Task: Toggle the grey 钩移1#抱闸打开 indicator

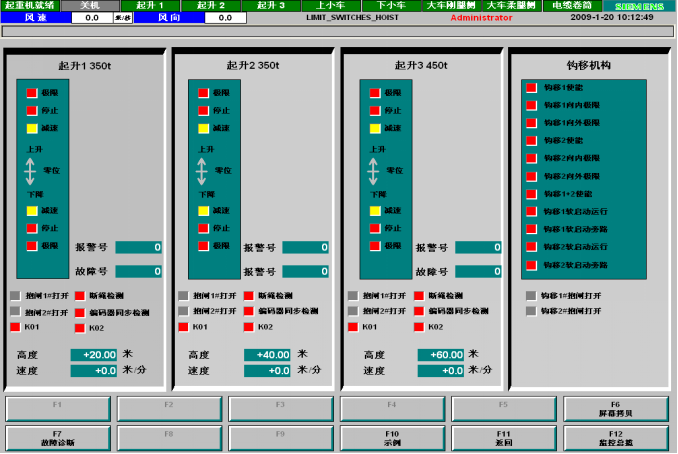Action: (x=531, y=296)
